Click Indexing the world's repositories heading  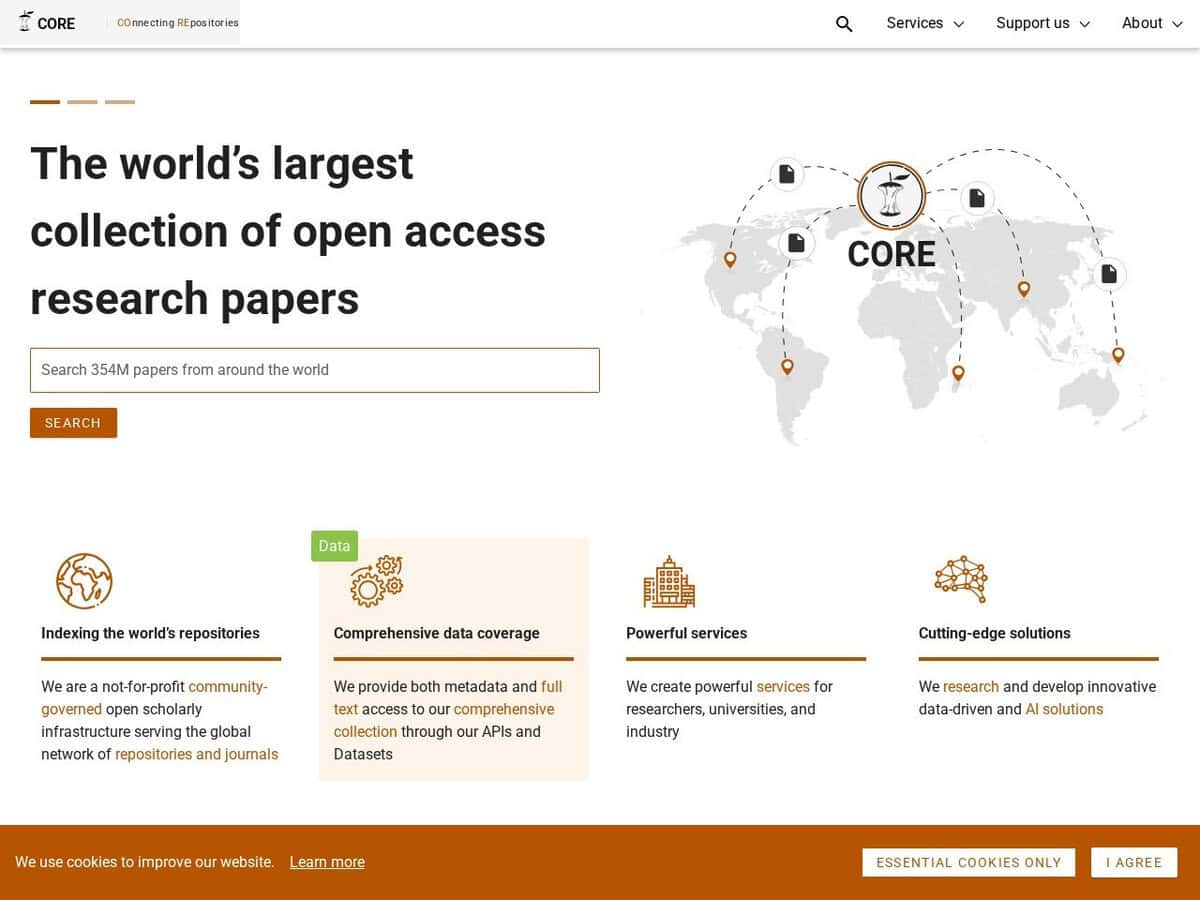point(150,633)
